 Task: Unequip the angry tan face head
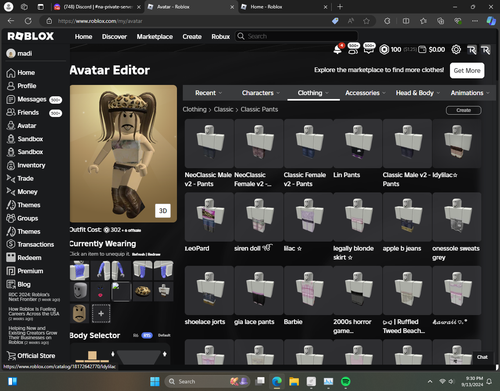80,313
